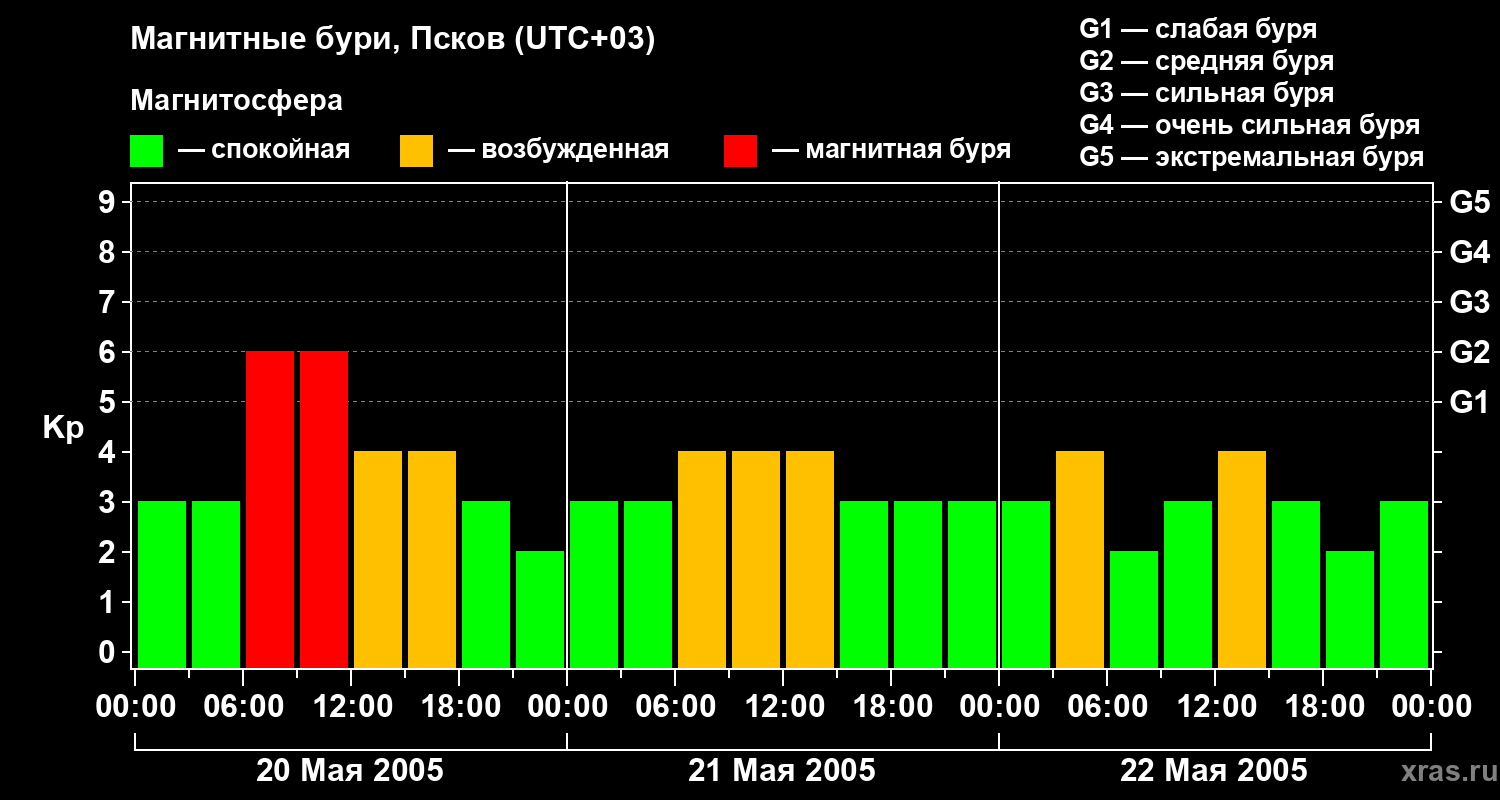Click the "G3 — сильная буря" legend line
This screenshot has height=800, width=1500.
pyautogui.click(x=1206, y=93)
